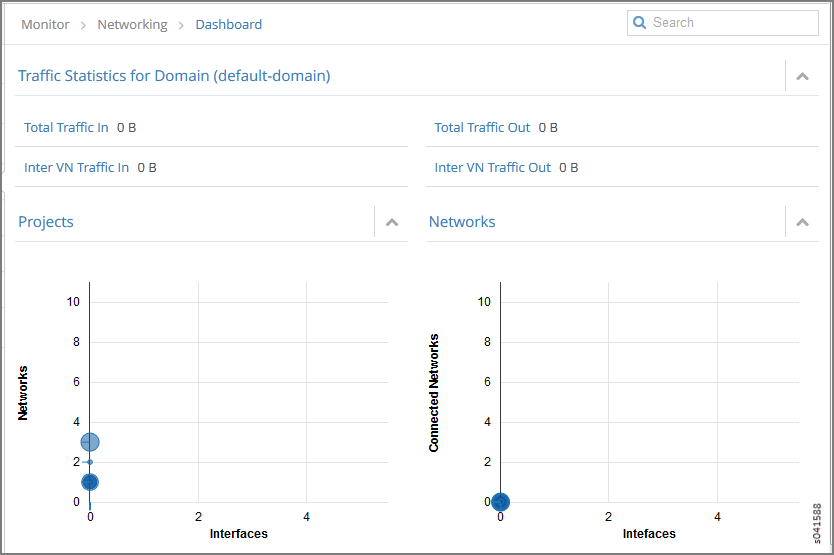The width and height of the screenshot is (834, 555).
Task: Click the Traffic Statistics for Domain heading
Action: 174,76
